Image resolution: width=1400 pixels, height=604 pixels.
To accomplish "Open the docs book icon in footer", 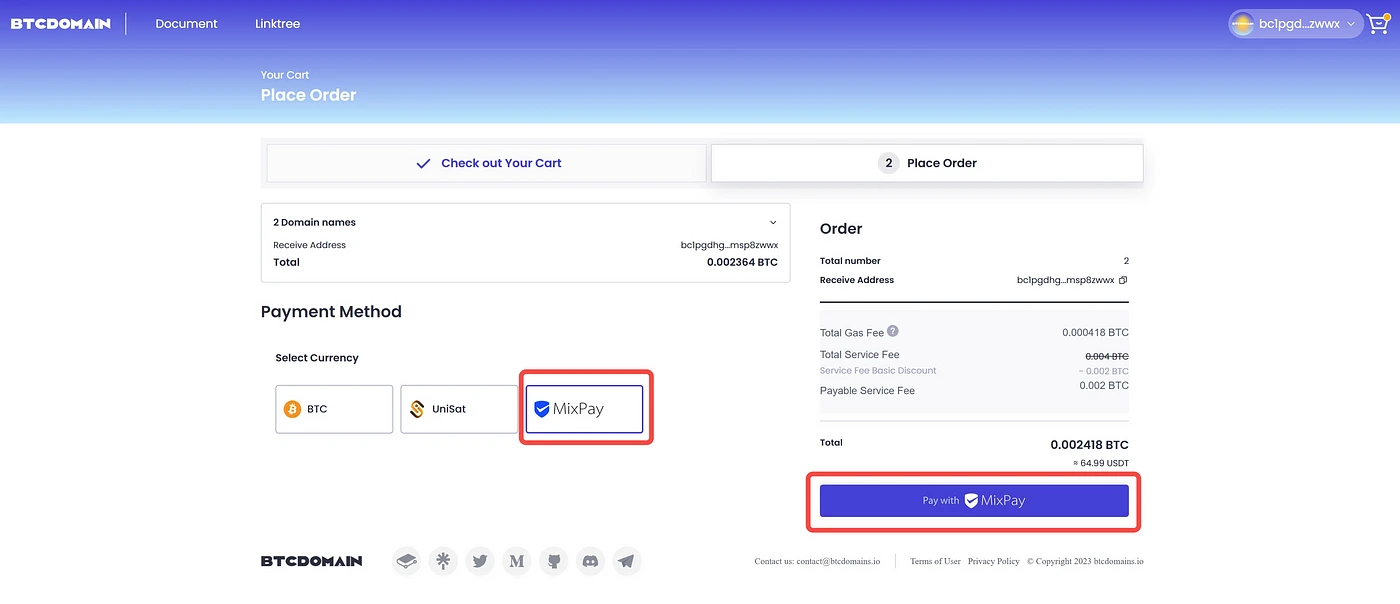I will [x=405, y=561].
